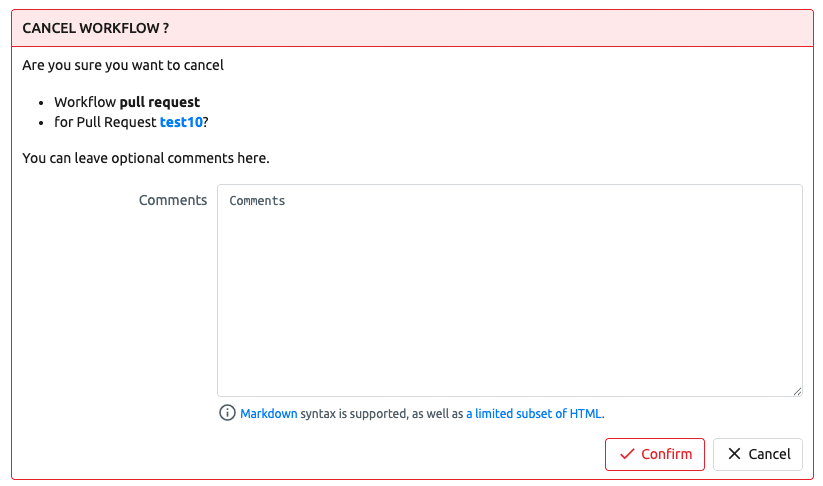Click the bold pull request workflow name
The width and height of the screenshot is (823, 486).
point(160,102)
